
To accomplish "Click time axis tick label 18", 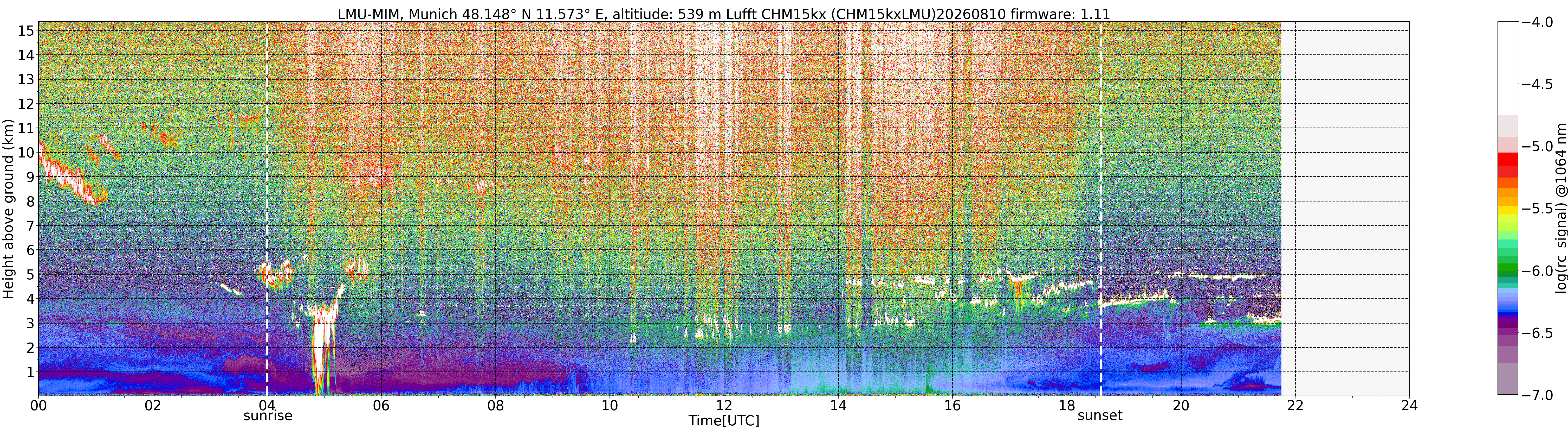I will pos(1066,406).
